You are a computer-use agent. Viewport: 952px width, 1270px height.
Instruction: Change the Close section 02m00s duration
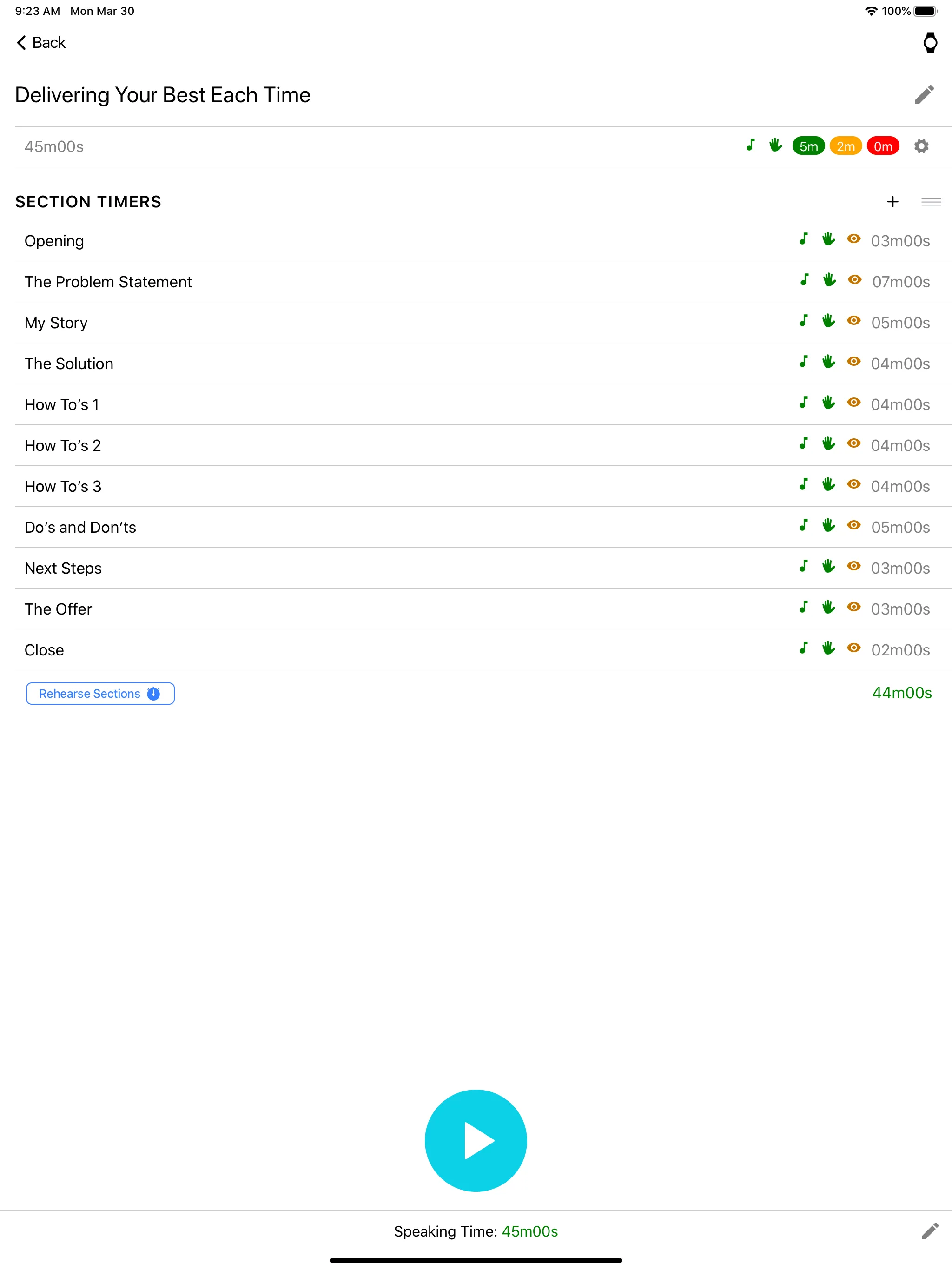[x=900, y=650]
